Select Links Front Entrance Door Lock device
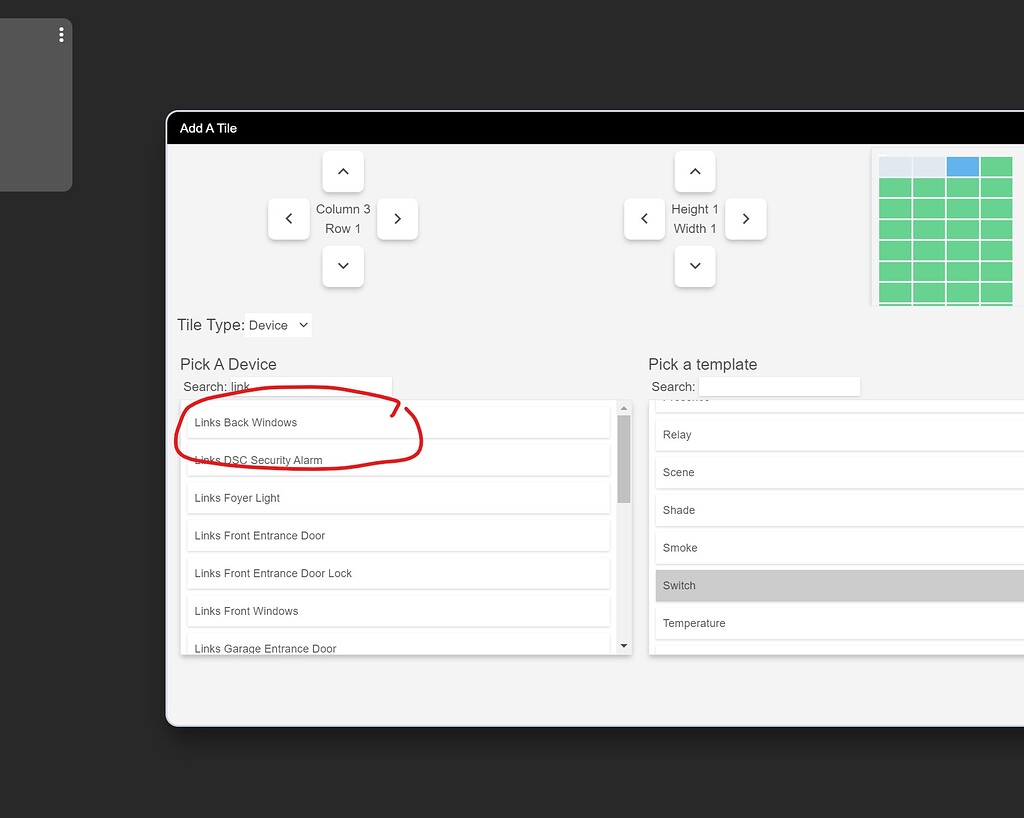This screenshot has height=818, width=1024. pyautogui.click(x=398, y=573)
